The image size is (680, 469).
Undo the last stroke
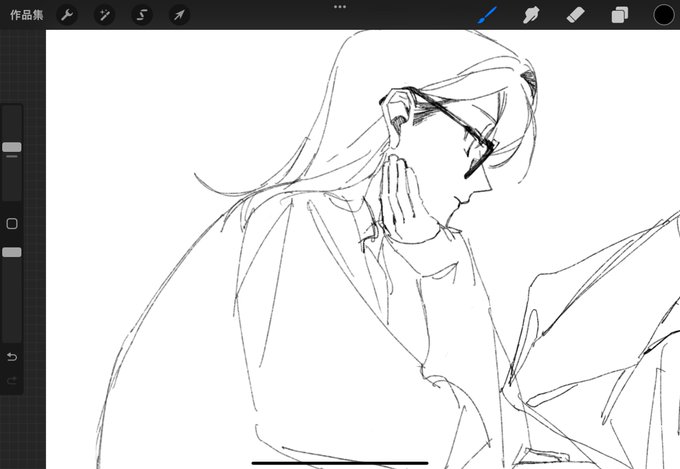(12, 357)
